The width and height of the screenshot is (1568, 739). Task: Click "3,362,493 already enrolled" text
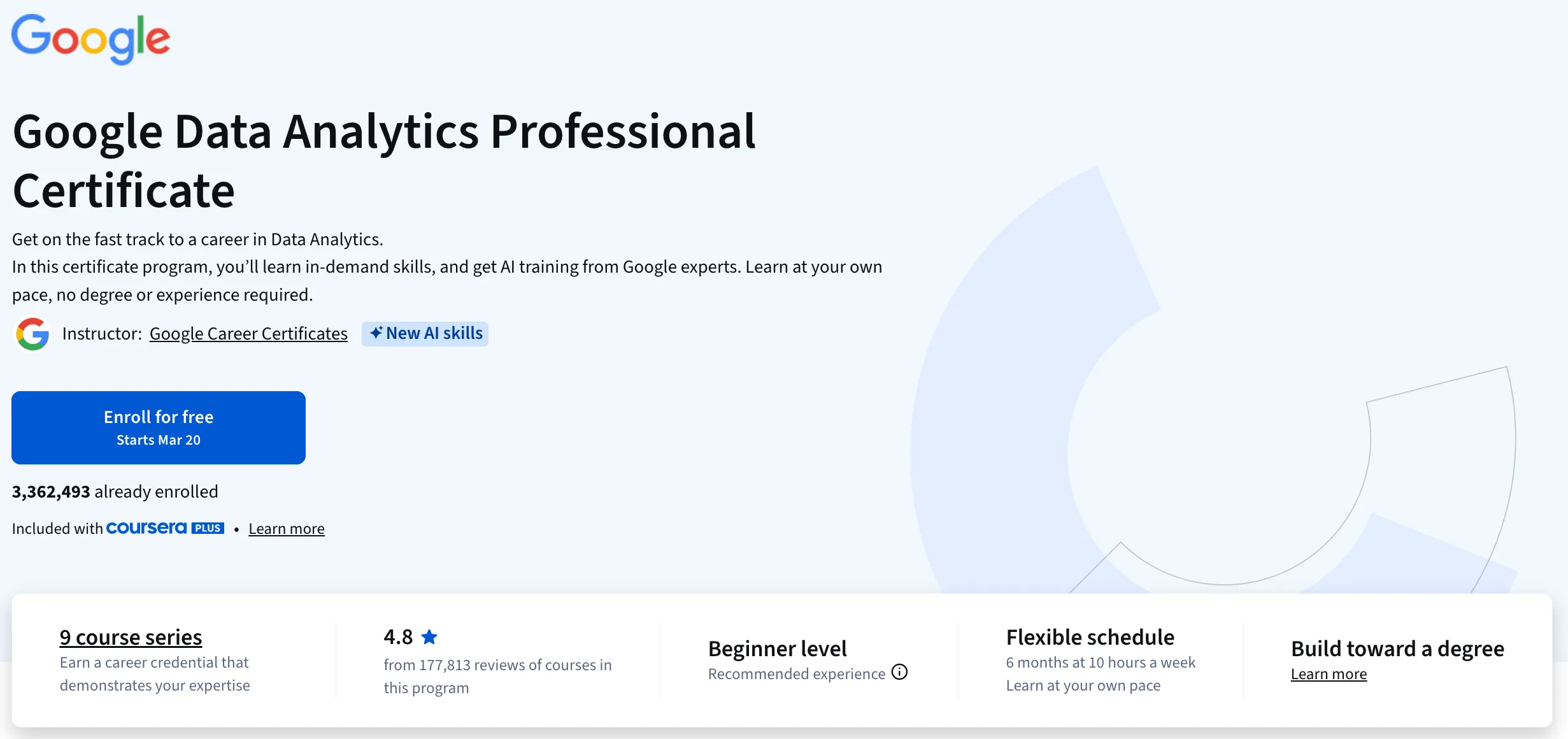click(115, 491)
